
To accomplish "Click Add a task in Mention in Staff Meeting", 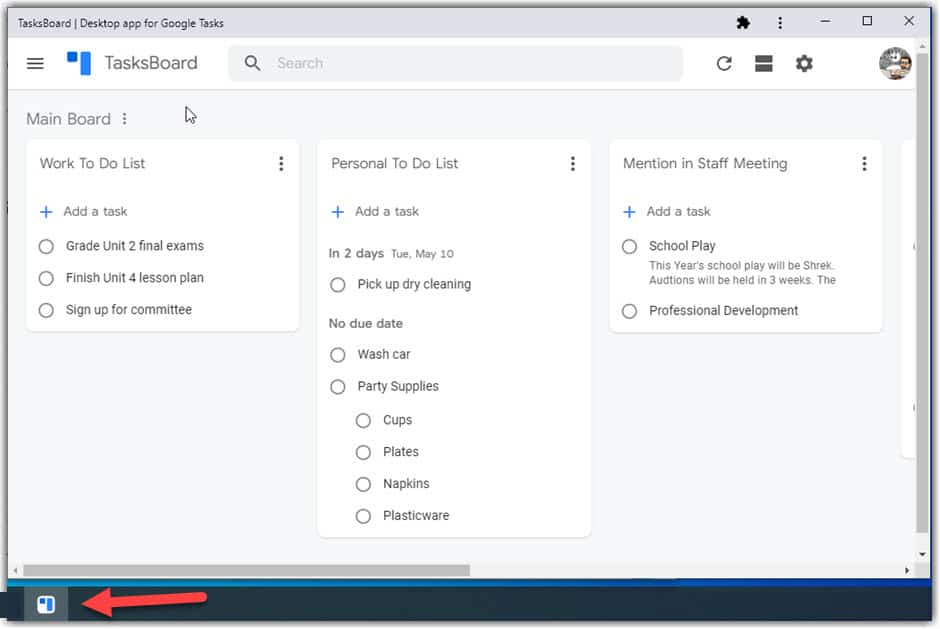I will [x=679, y=211].
